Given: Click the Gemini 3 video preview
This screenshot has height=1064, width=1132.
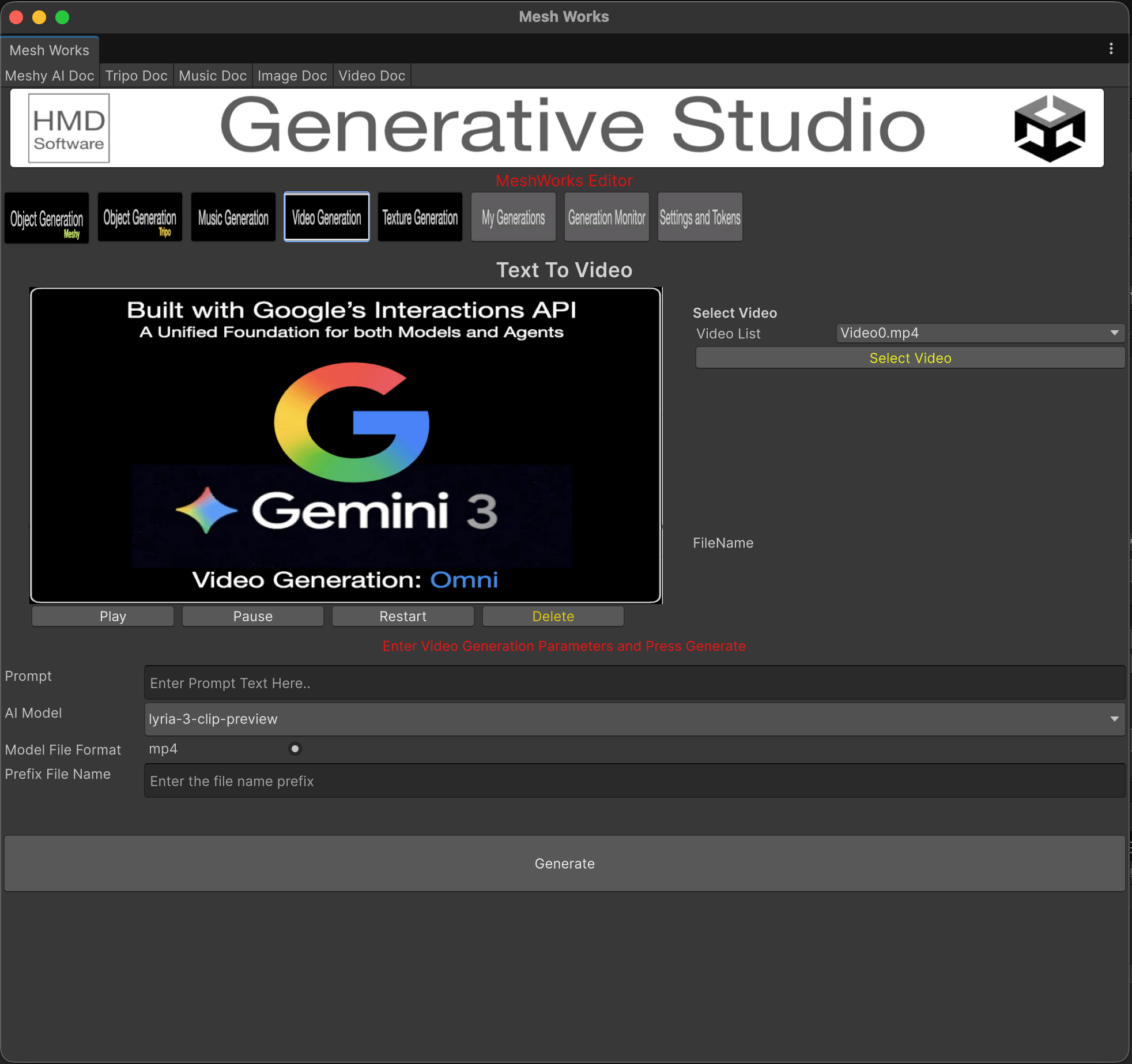Looking at the screenshot, I should (x=346, y=445).
